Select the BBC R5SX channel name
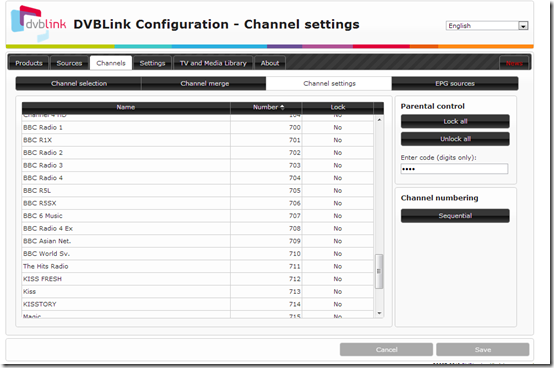The width and height of the screenshot is (554, 368). pos(40,203)
